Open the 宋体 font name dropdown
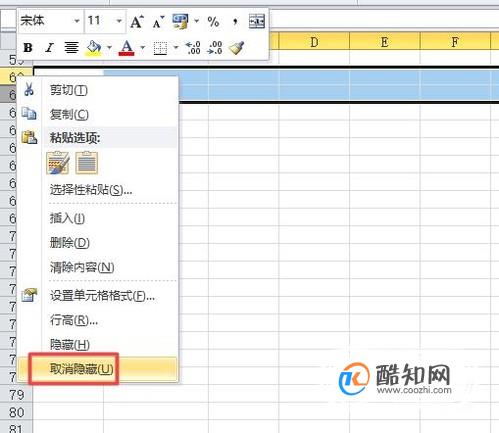This screenshot has width=499, height=433. pos(77,21)
